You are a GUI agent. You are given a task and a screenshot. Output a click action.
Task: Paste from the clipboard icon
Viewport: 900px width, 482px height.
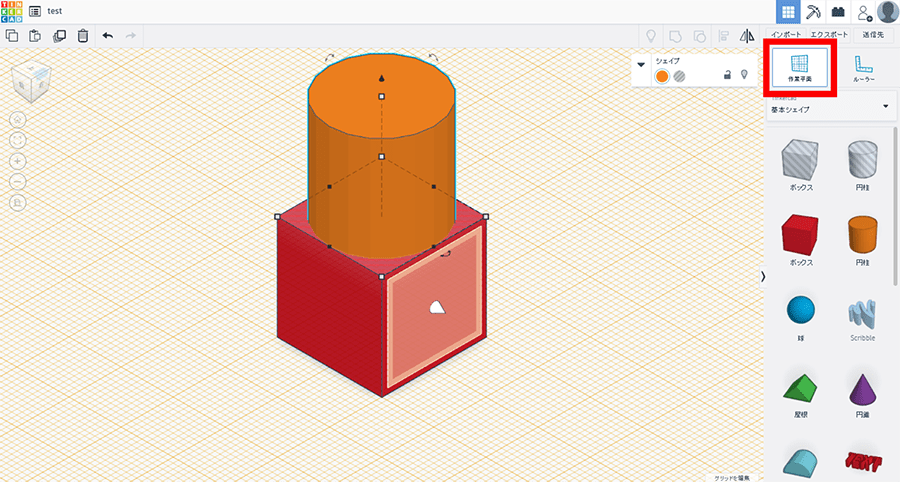35,36
